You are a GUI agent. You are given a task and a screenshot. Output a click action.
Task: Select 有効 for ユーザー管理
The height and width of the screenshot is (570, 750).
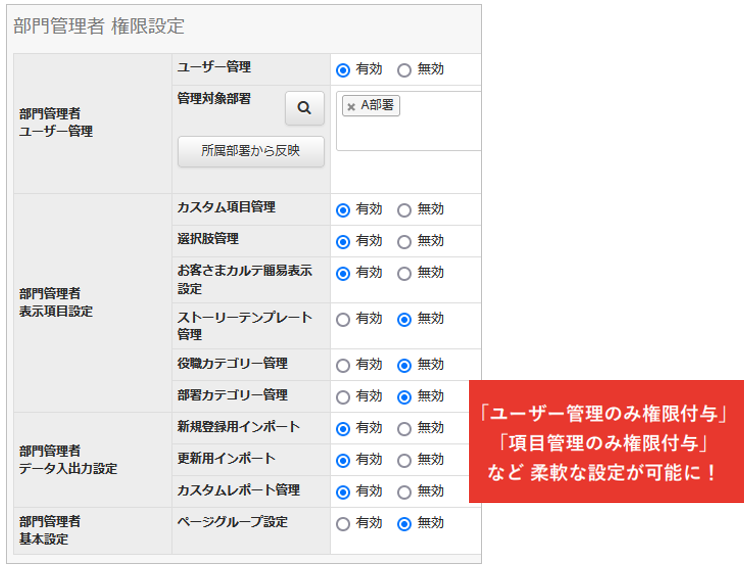coord(343,70)
